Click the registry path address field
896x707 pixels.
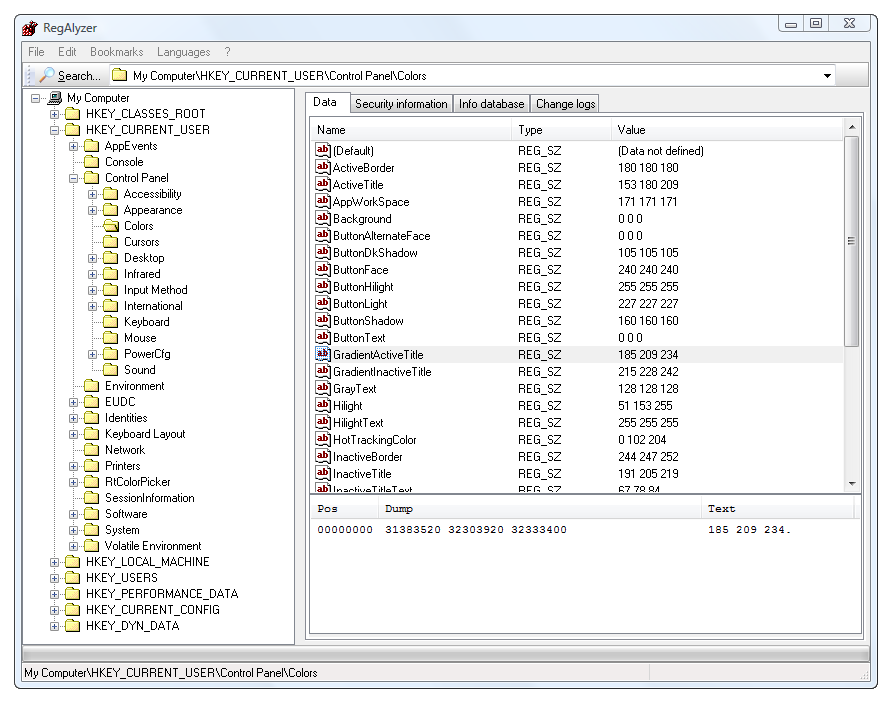[x=472, y=75]
